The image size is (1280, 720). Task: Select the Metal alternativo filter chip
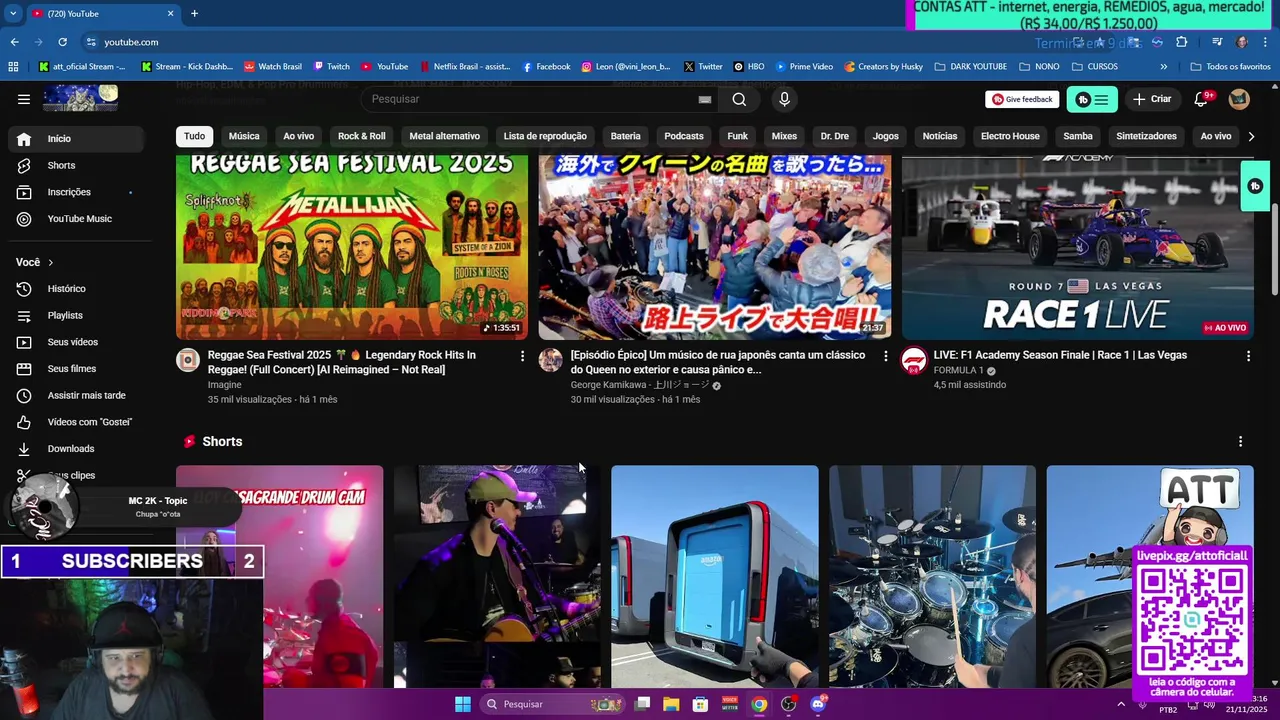(x=444, y=136)
